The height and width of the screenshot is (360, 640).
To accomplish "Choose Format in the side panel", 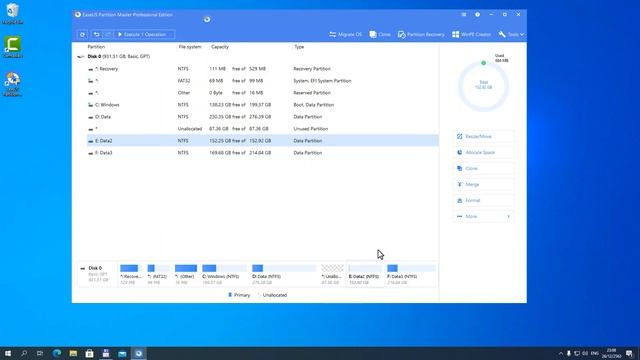I will pos(483,200).
